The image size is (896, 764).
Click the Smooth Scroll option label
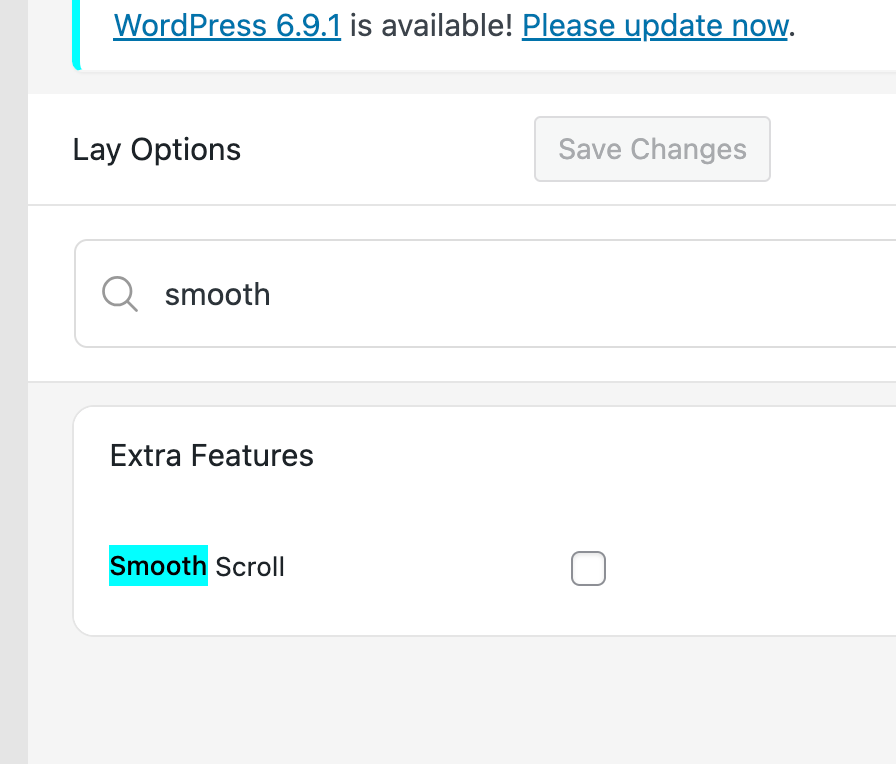197,566
